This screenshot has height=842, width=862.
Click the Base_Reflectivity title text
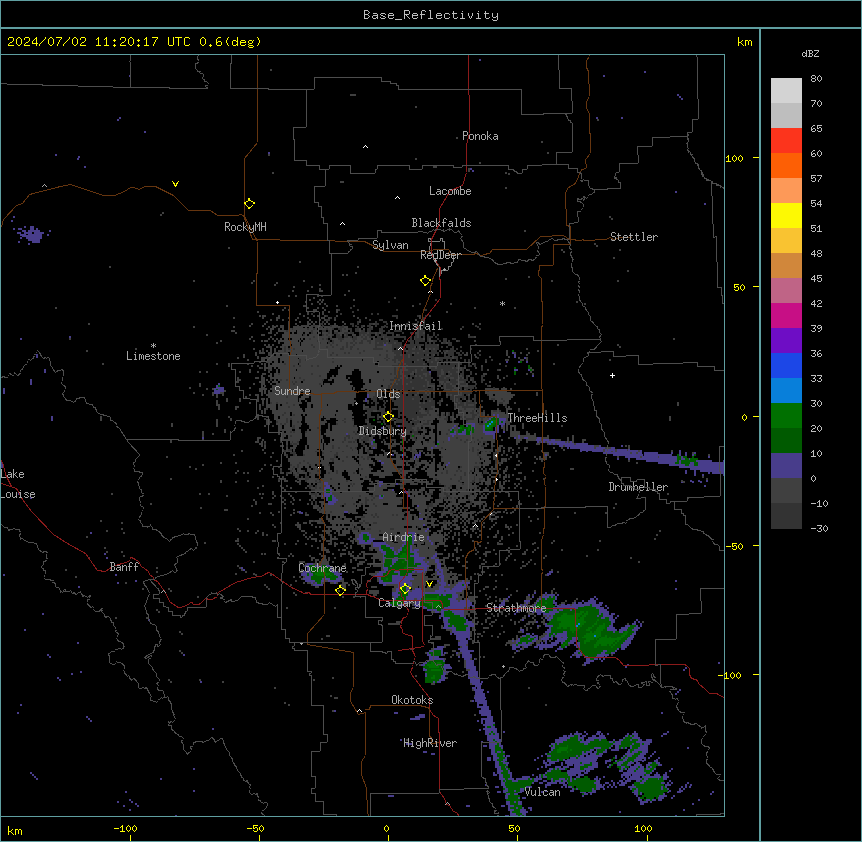pyautogui.click(x=431, y=15)
